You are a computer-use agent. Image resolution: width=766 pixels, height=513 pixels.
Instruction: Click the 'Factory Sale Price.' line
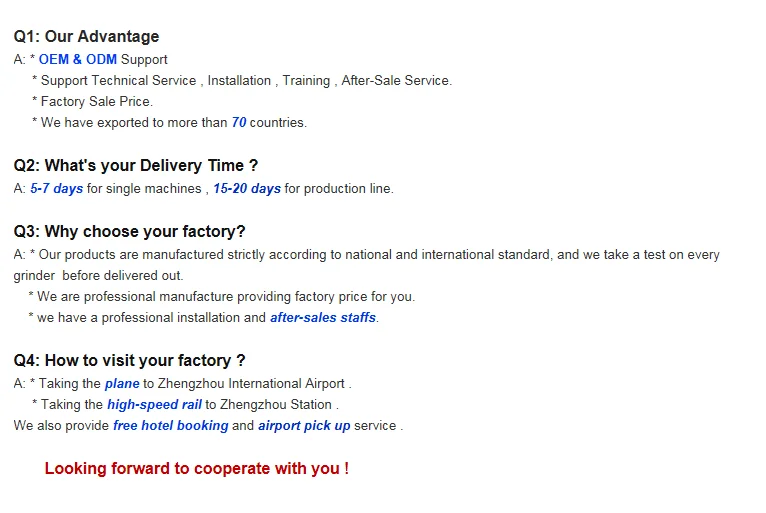point(92,102)
